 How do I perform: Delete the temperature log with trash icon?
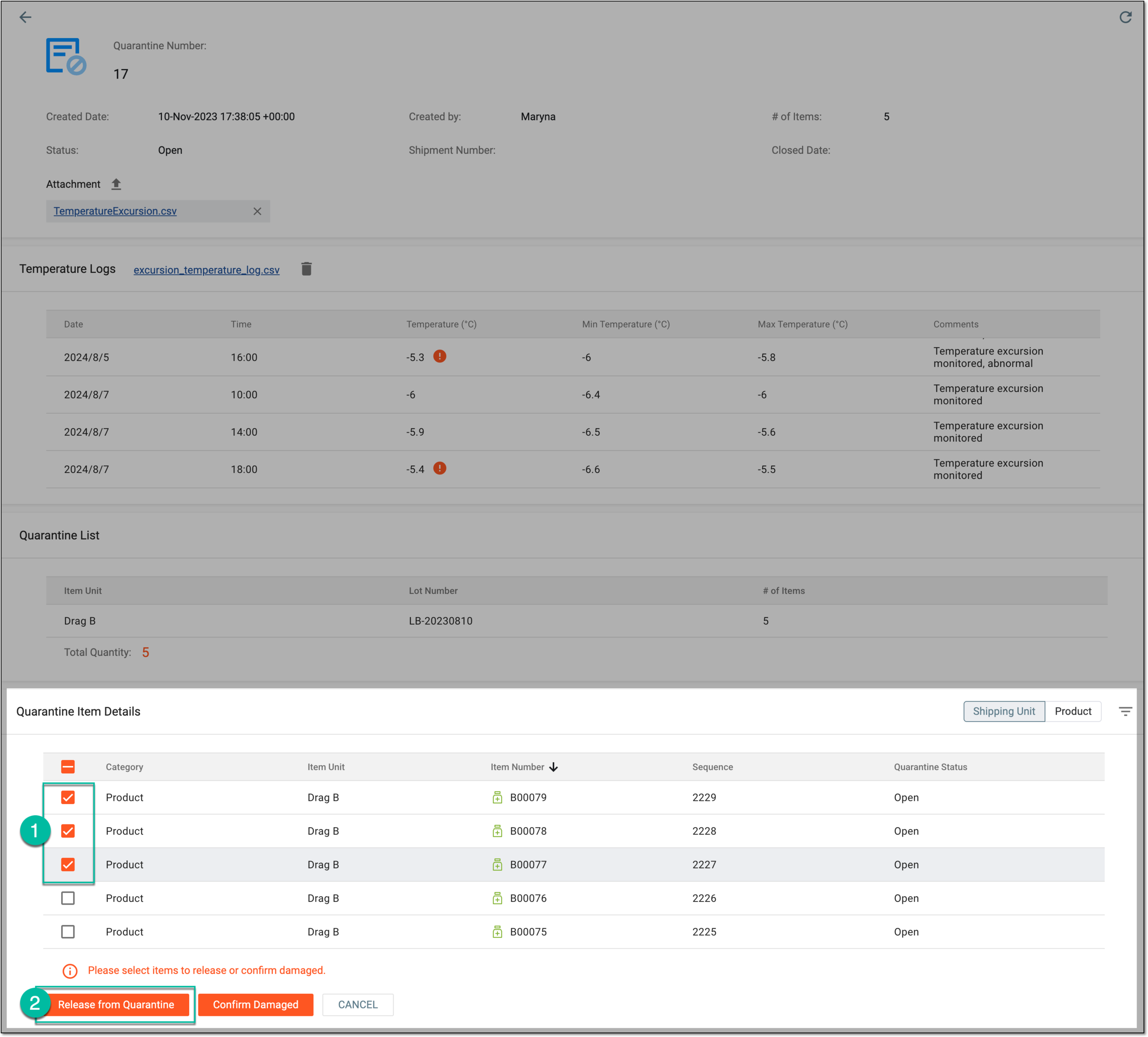(306, 269)
